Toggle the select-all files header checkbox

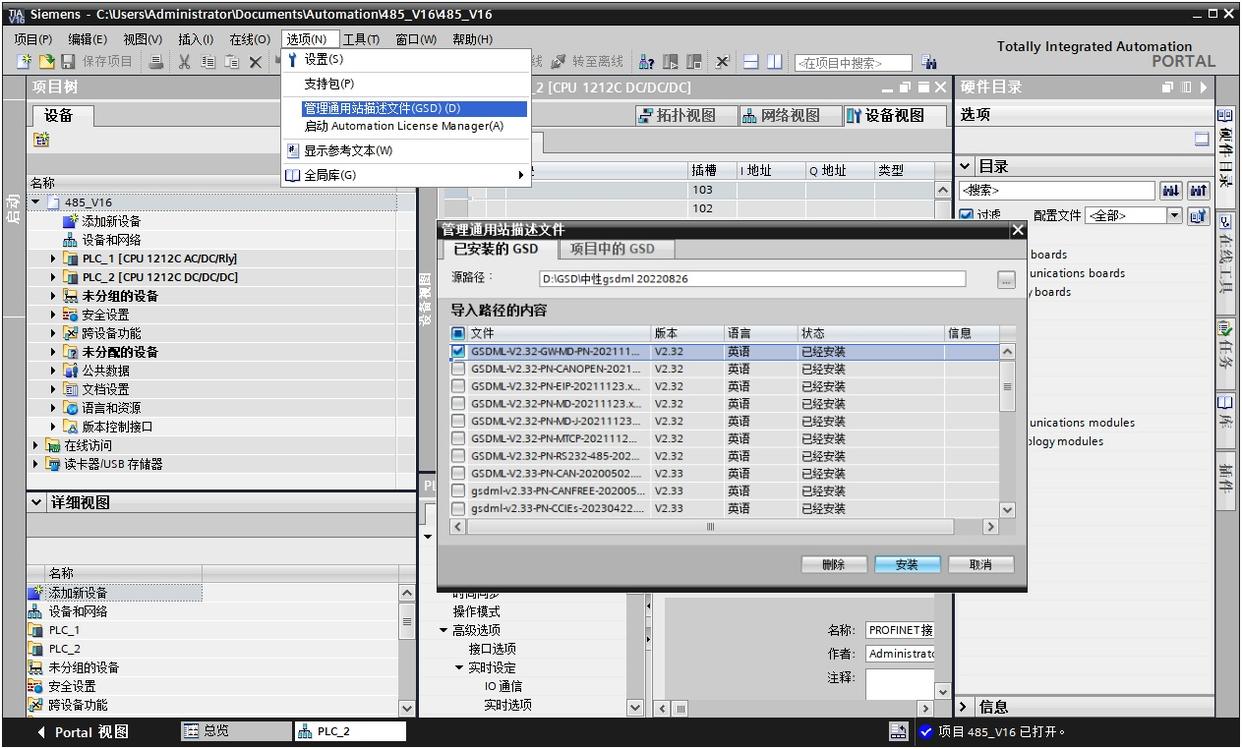pos(458,333)
